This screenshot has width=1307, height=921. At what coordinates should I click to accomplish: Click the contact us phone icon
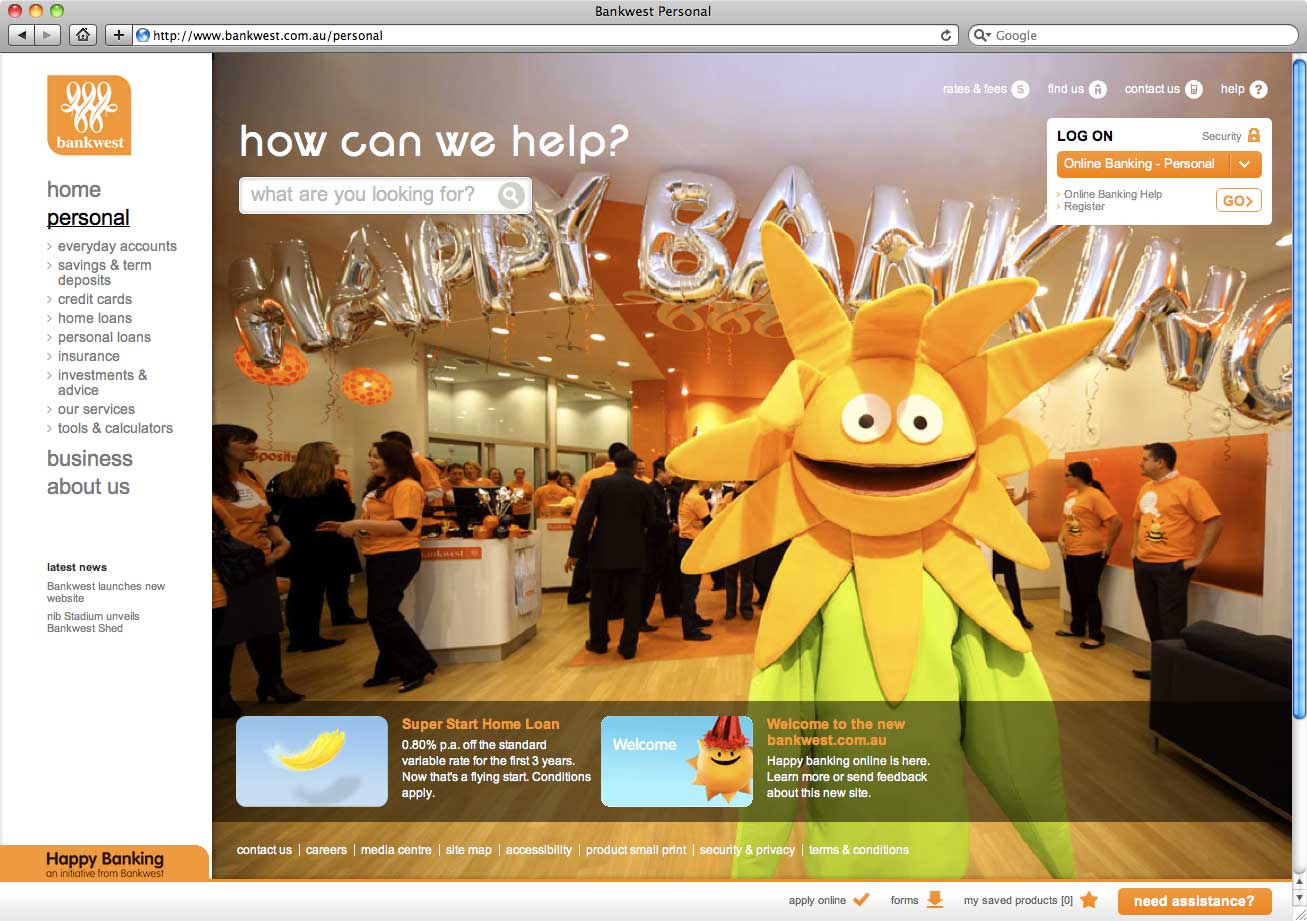pyautogui.click(x=1194, y=89)
